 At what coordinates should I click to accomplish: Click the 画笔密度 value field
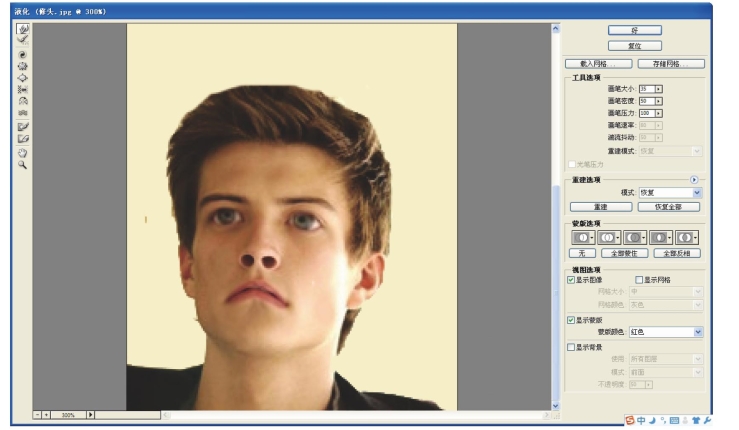[647, 101]
